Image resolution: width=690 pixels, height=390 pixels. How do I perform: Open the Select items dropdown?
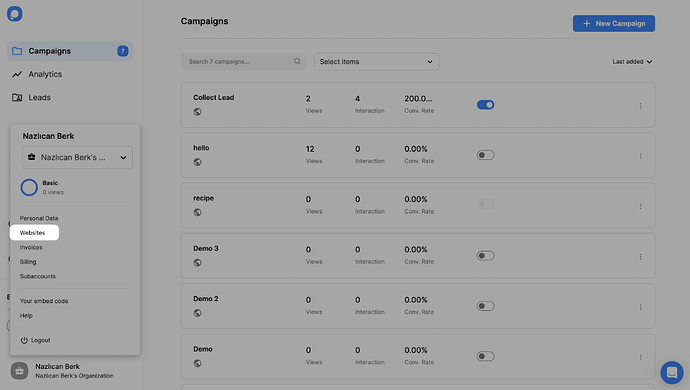point(376,62)
